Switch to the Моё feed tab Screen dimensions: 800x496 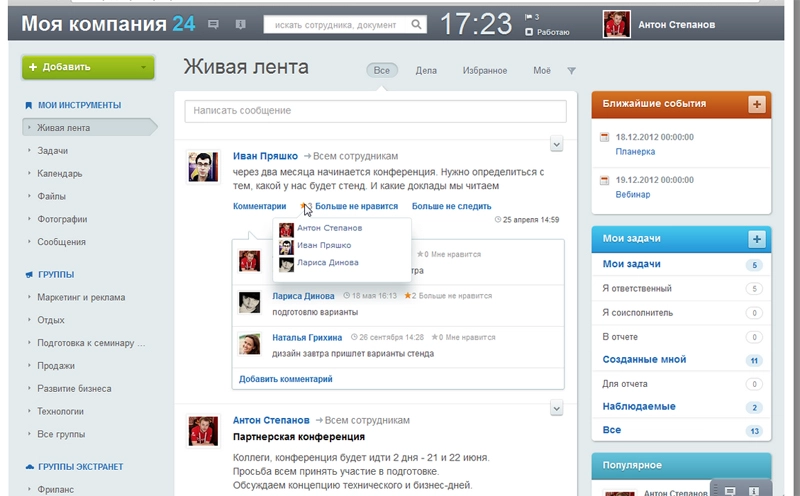pos(542,70)
